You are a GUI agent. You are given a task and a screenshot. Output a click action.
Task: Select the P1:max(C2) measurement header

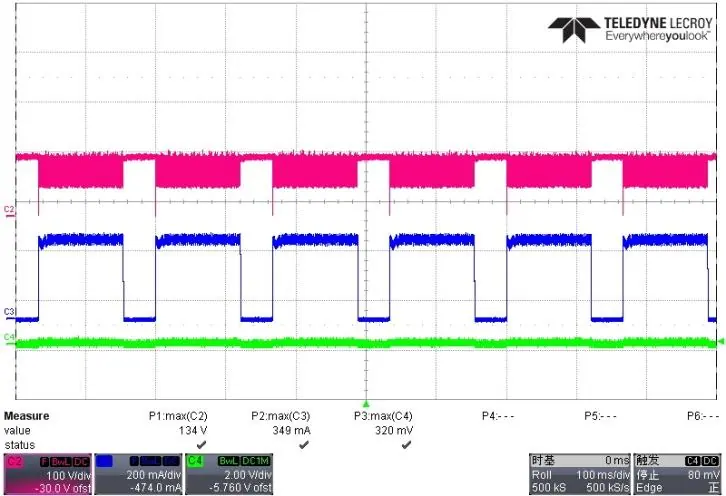[x=178, y=416]
